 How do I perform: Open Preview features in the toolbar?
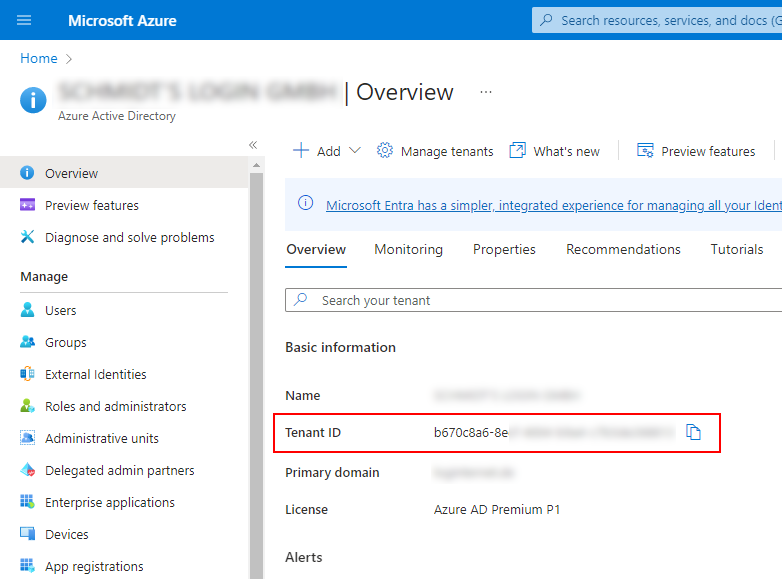708,151
